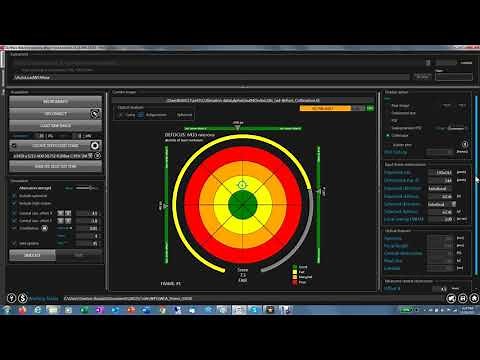480x360 pixels.
Task: Click the third wide button in the acquisition panel
Action: [x=55, y=125]
